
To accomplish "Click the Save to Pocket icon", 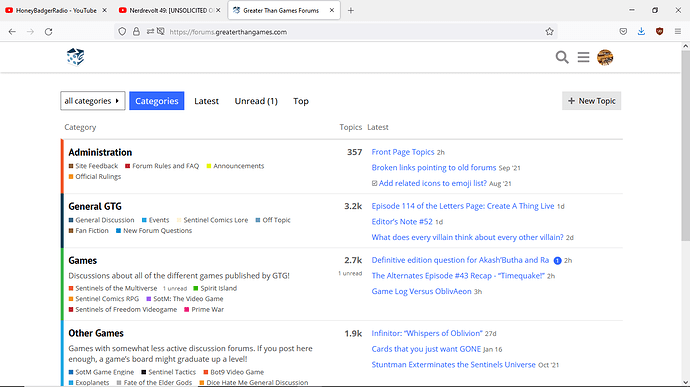I will [623, 31].
